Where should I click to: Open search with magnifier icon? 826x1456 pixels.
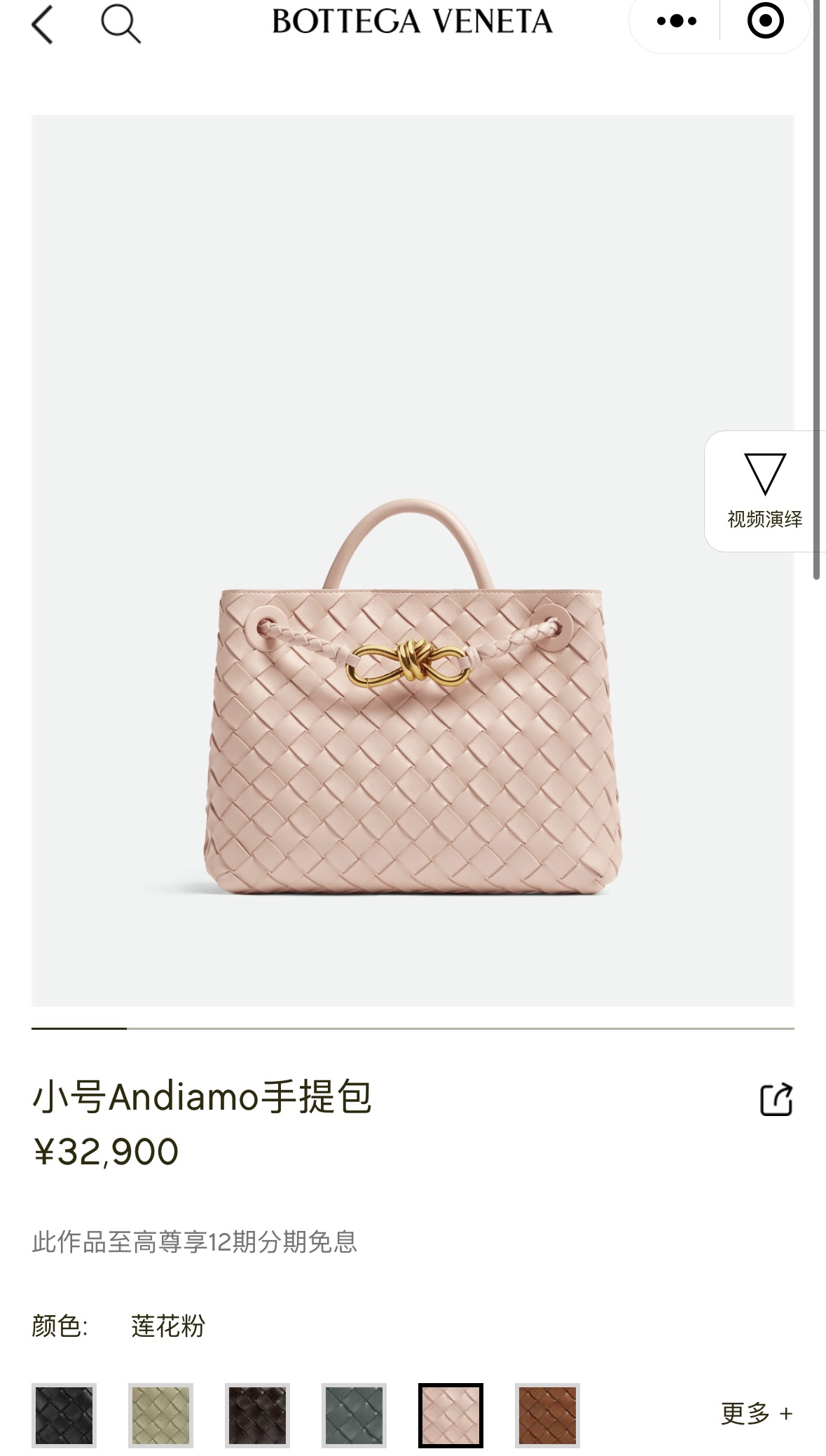121,25
